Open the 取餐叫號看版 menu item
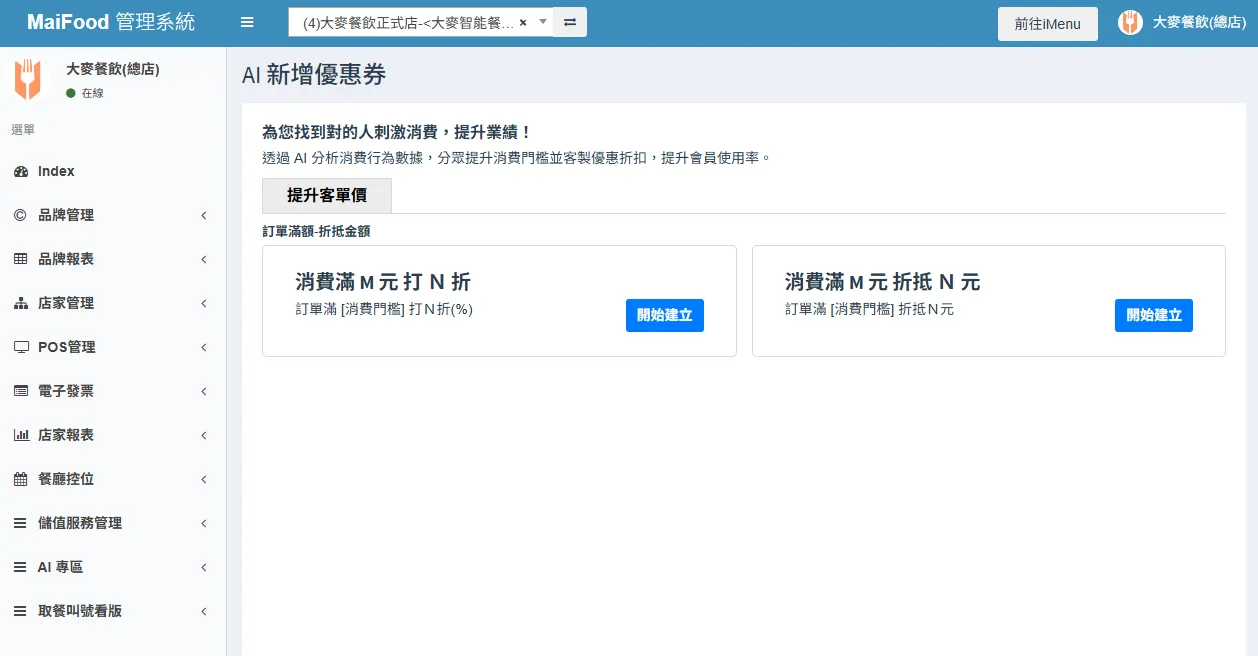 pyautogui.click(x=80, y=611)
